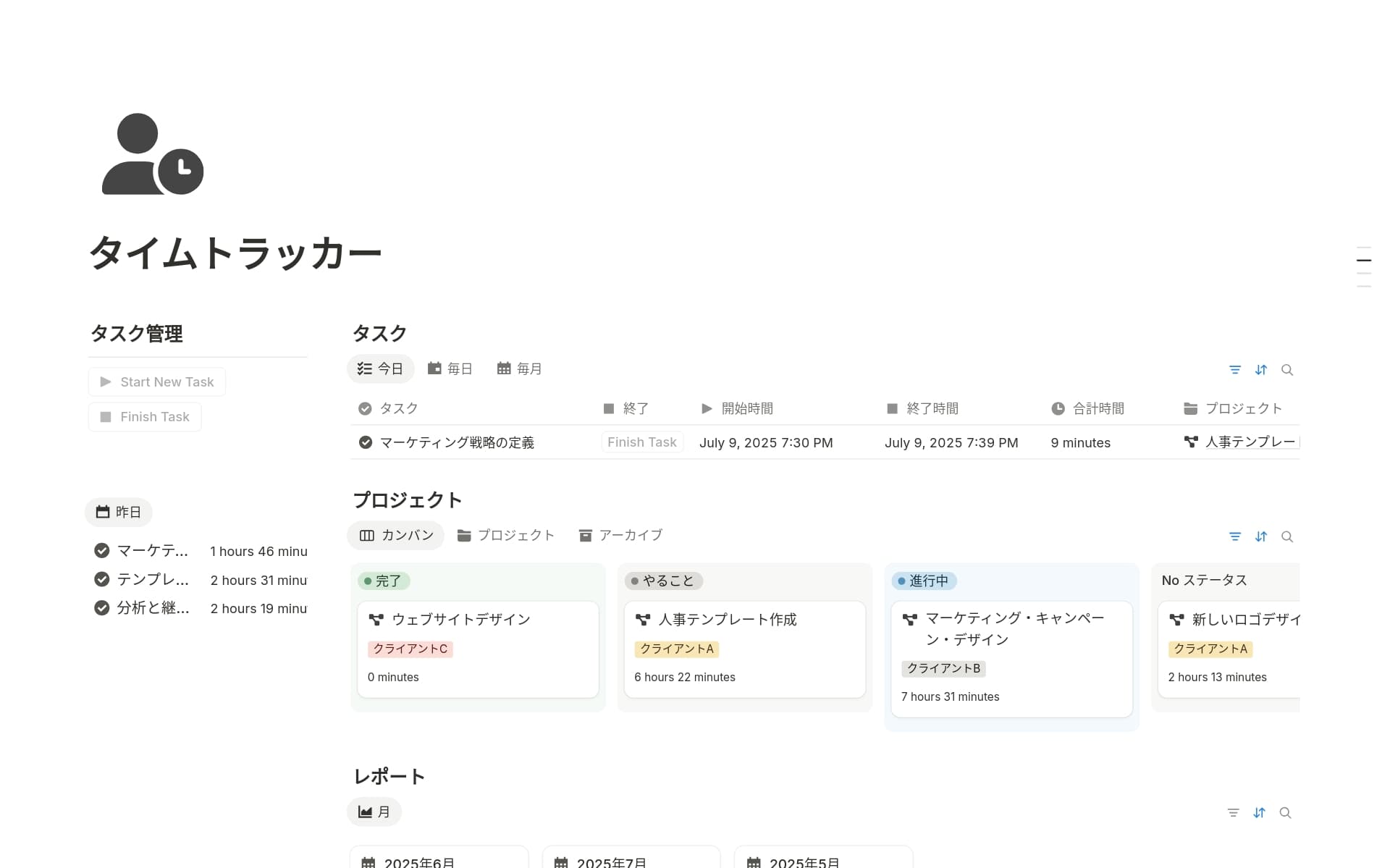Viewport: 1390px width, 868px height.
Task: Open the 完了 status group header
Action: point(384,581)
